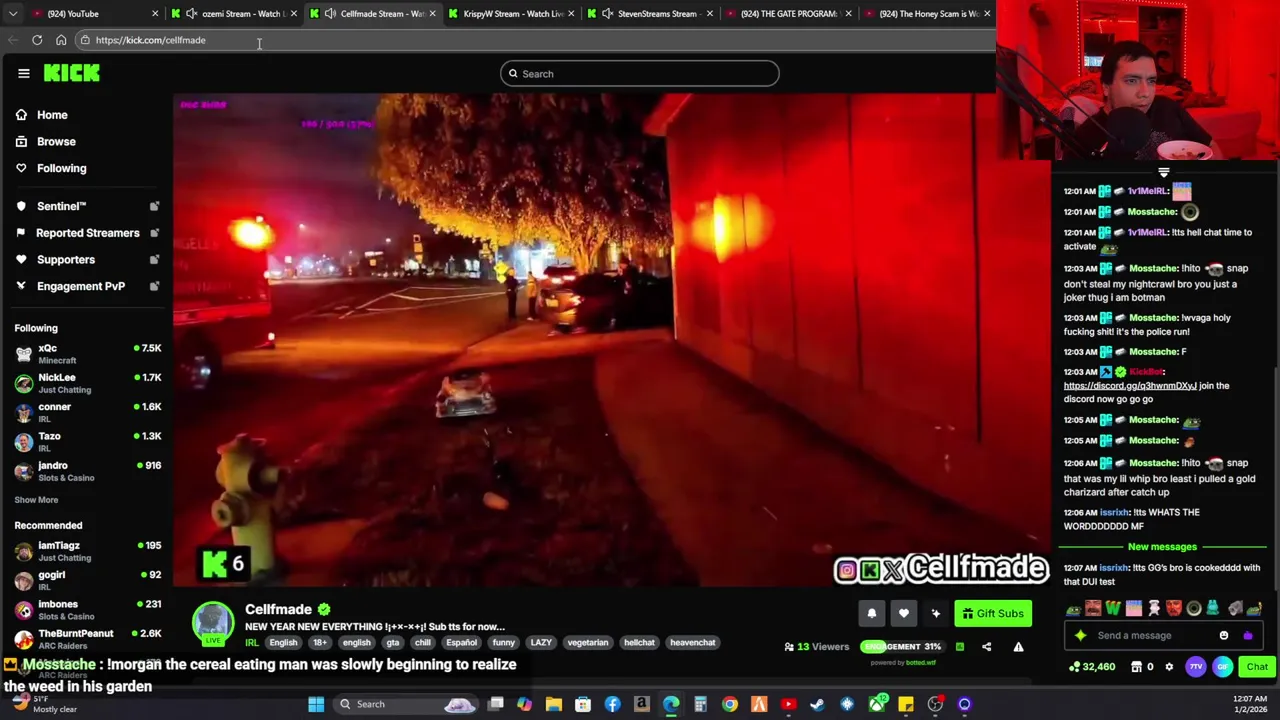Viewport: 1280px width, 720px height.
Task: Click the green W emote above message box
Action: pos(1113,608)
